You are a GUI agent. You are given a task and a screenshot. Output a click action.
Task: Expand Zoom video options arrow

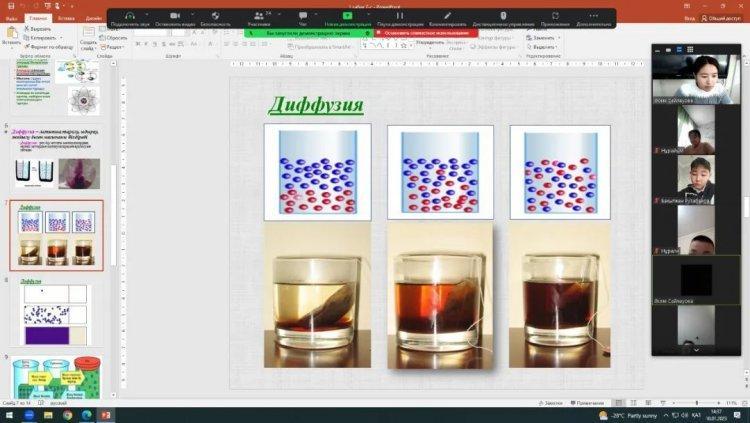tap(192, 14)
